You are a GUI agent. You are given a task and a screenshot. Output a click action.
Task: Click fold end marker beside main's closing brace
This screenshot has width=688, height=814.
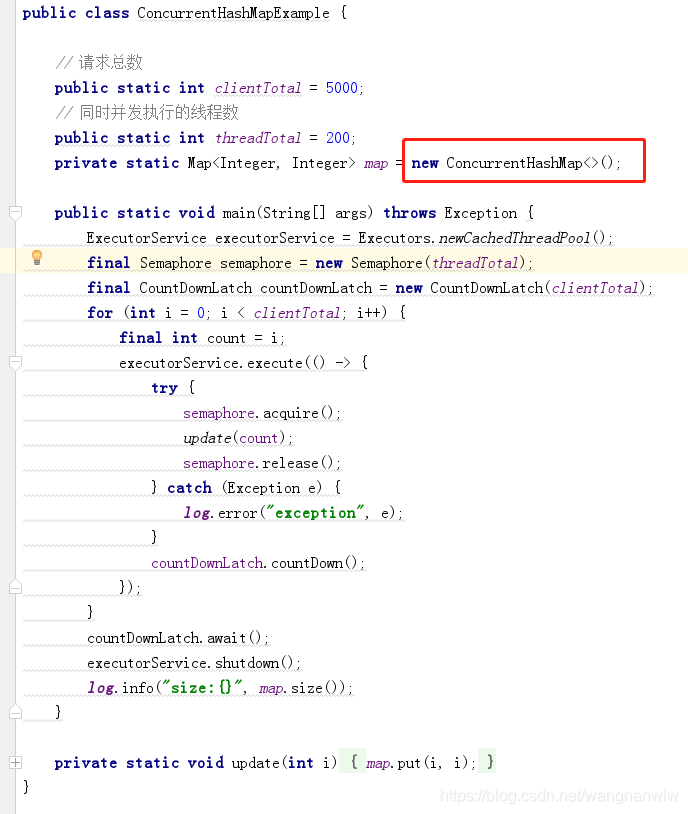[x=16, y=712]
